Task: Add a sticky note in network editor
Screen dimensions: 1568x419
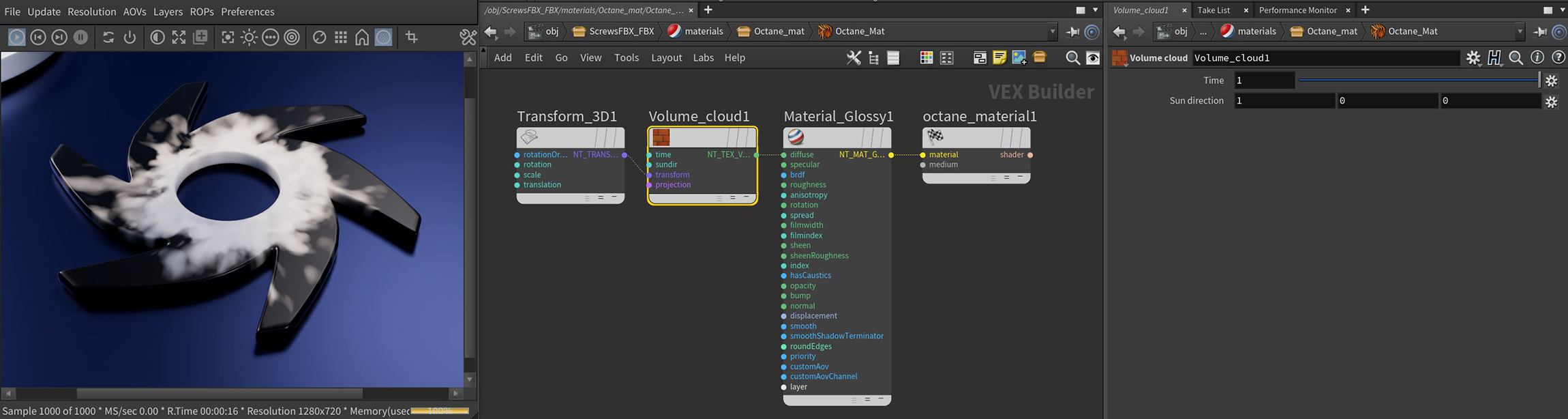Action: pyautogui.click(x=999, y=58)
